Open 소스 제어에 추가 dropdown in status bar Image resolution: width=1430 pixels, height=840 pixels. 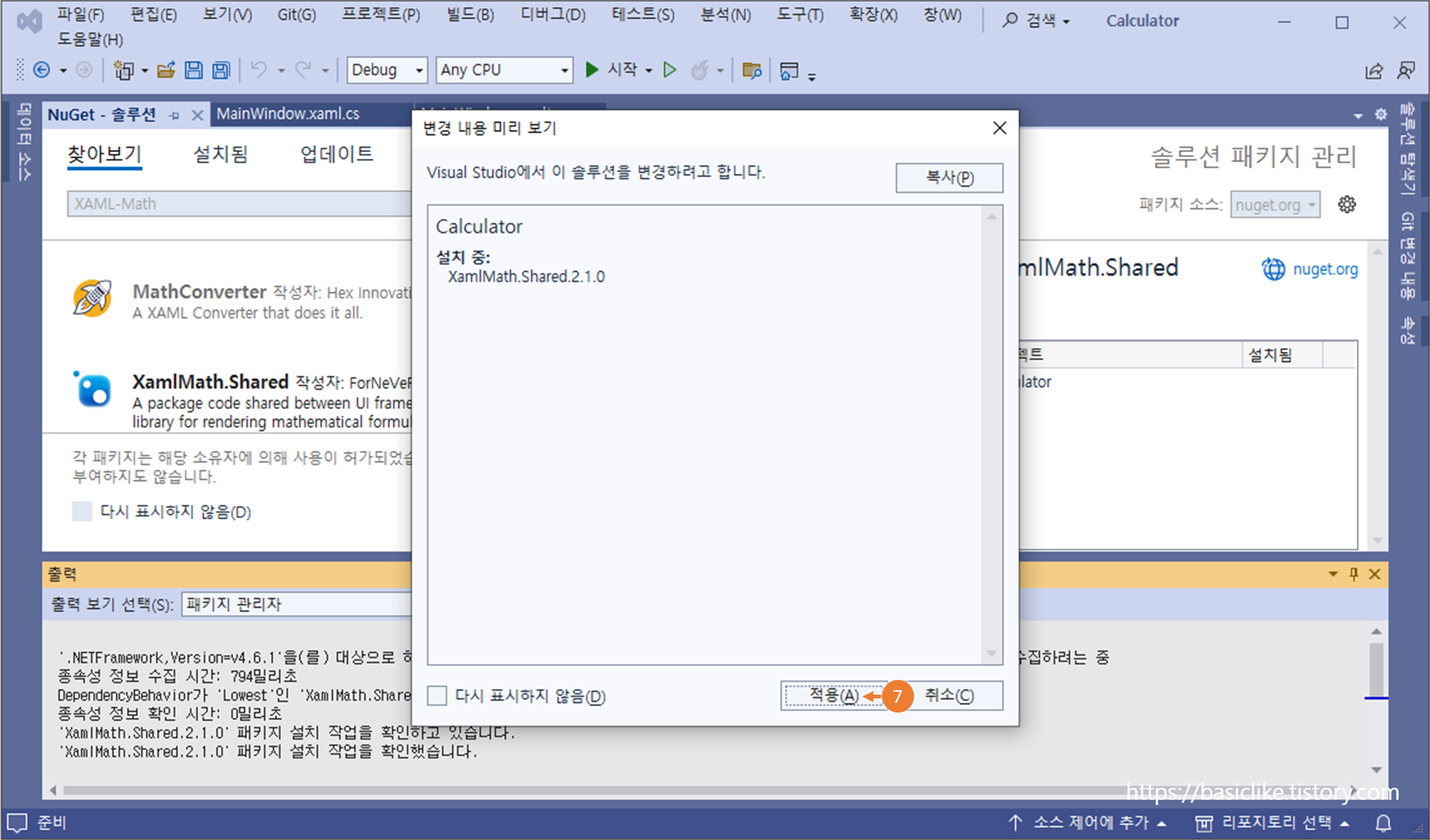(x=1089, y=823)
